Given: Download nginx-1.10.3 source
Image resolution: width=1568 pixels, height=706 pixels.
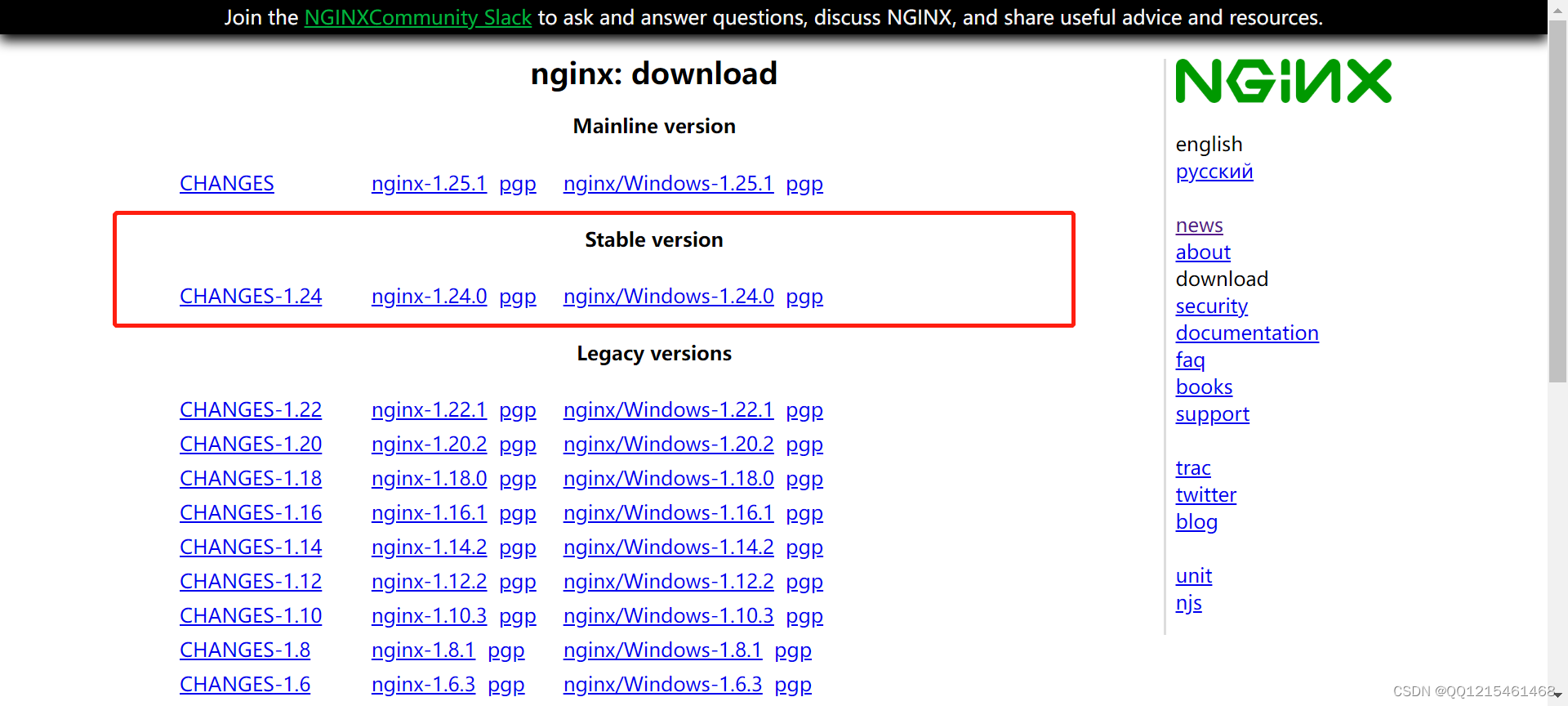Looking at the screenshot, I should click(x=429, y=615).
